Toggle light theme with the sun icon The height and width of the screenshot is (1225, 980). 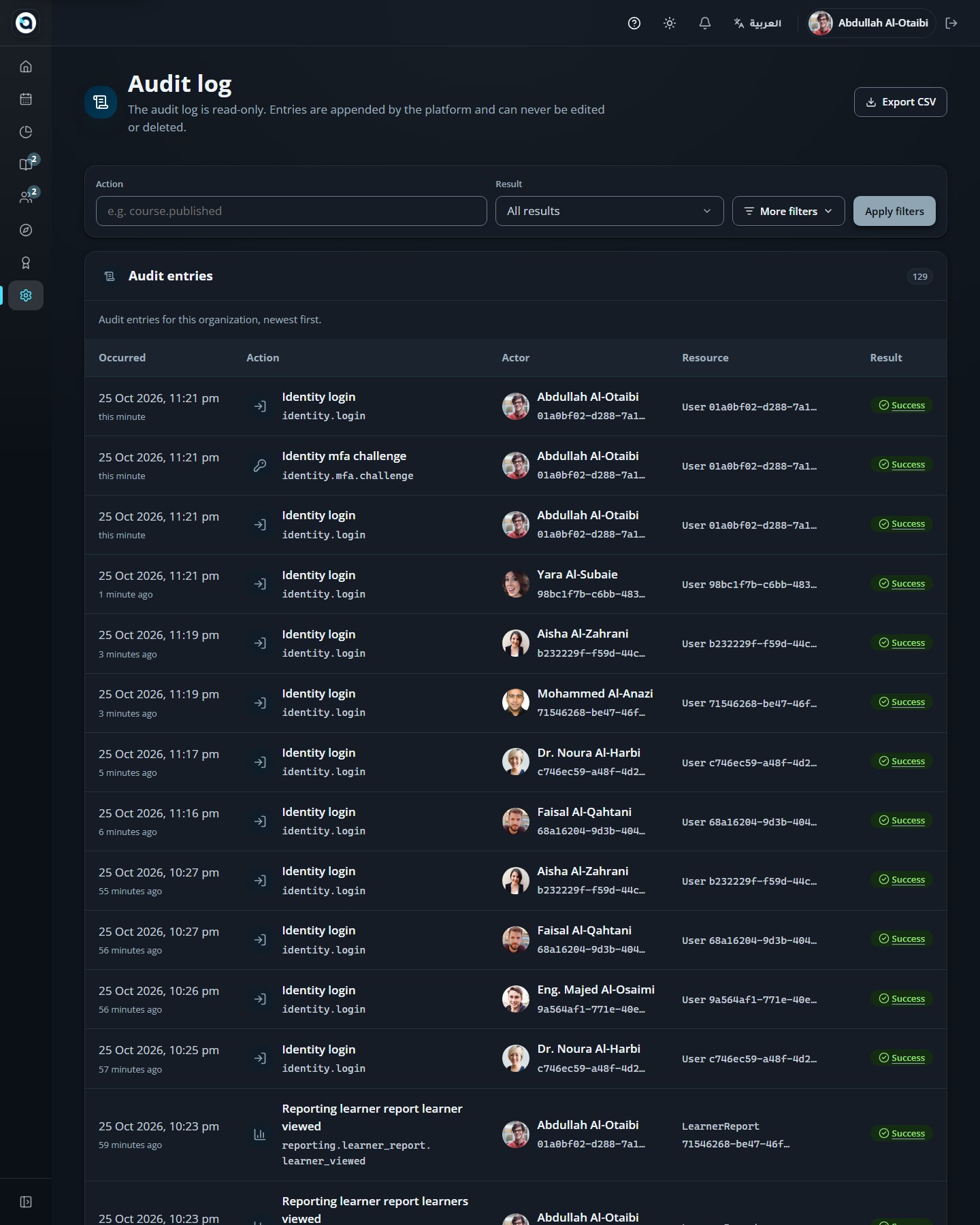pos(670,23)
